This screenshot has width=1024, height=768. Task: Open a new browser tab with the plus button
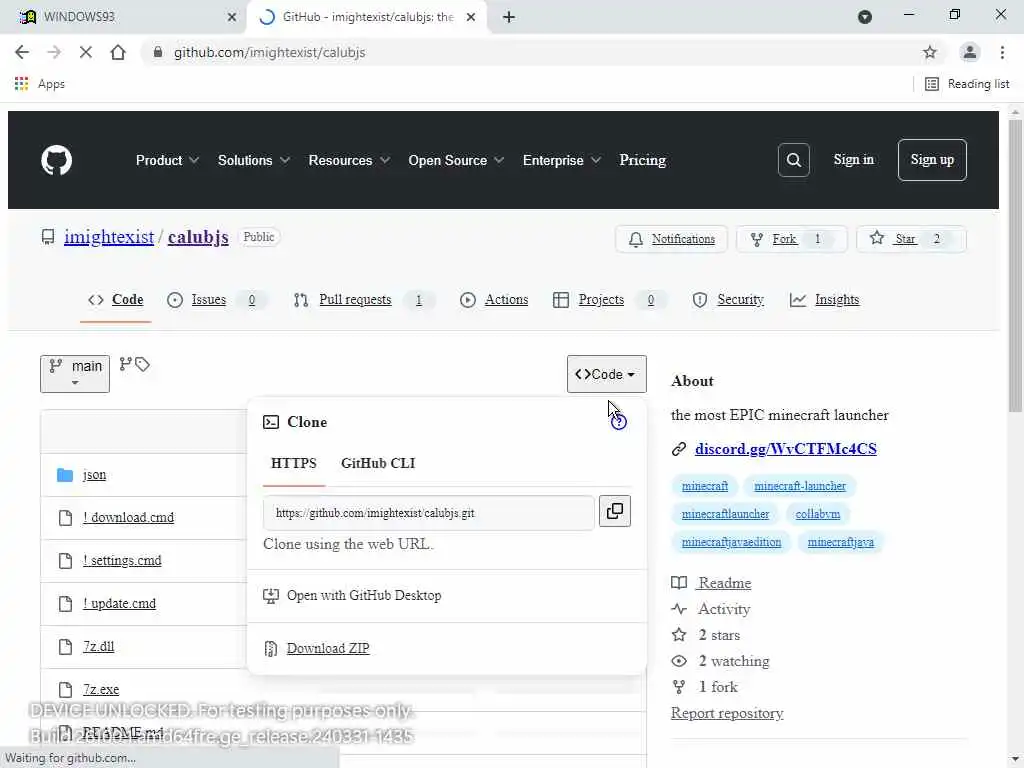click(509, 17)
